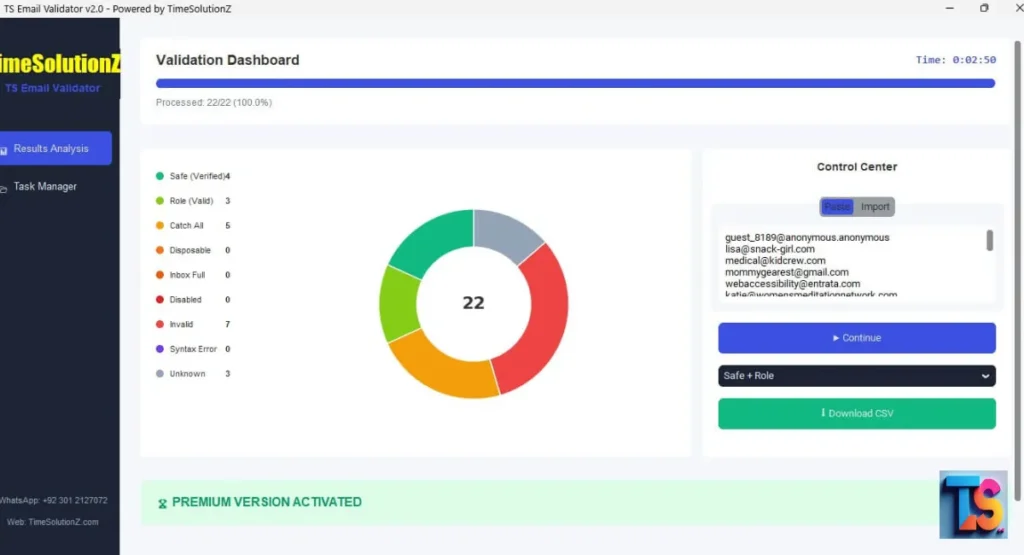The image size is (1024, 555).
Task: Click the Unknown legend dot
Action: pyautogui.click(x=159, y=373)
